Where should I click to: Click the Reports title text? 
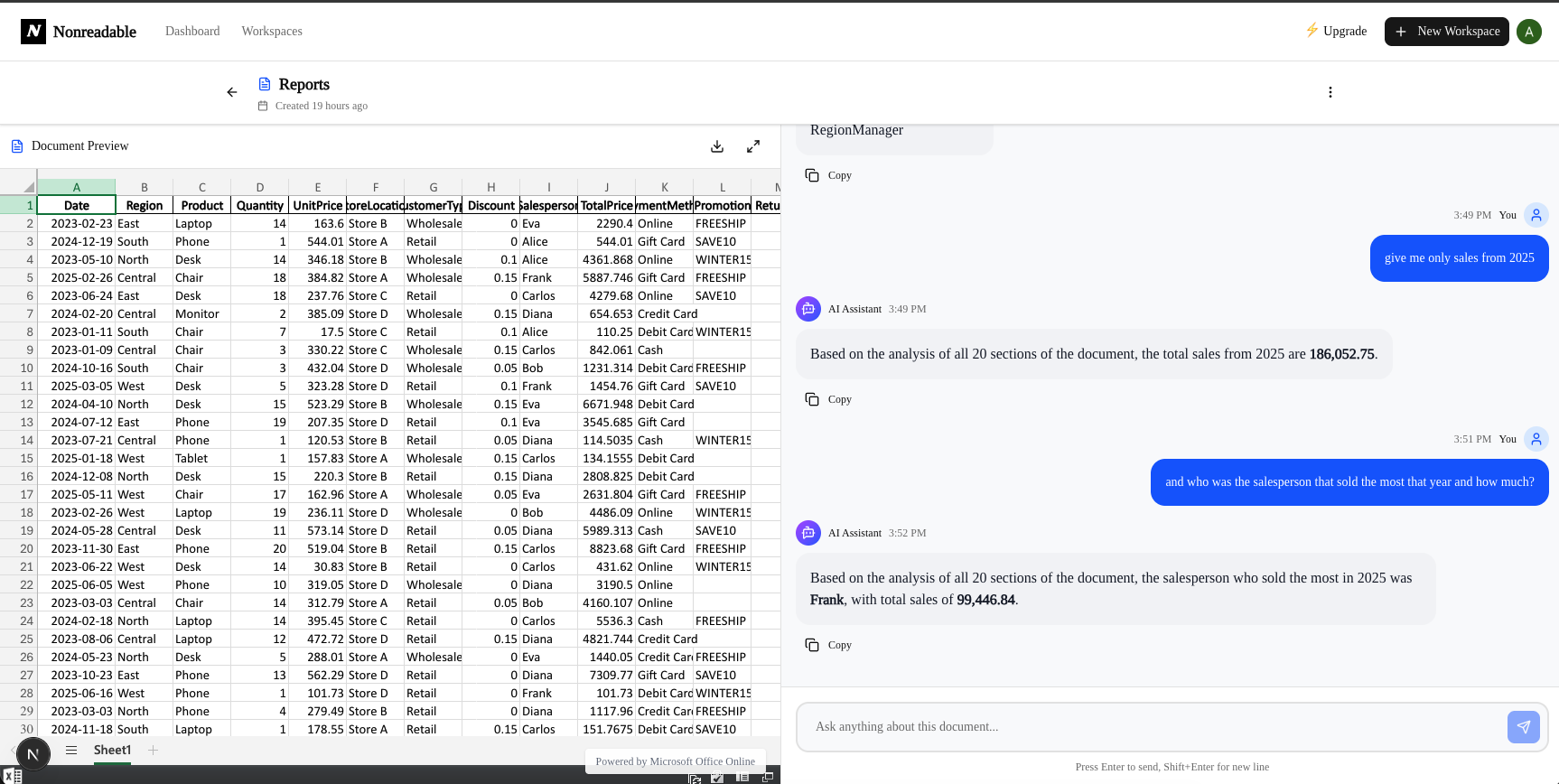point(304,84)
